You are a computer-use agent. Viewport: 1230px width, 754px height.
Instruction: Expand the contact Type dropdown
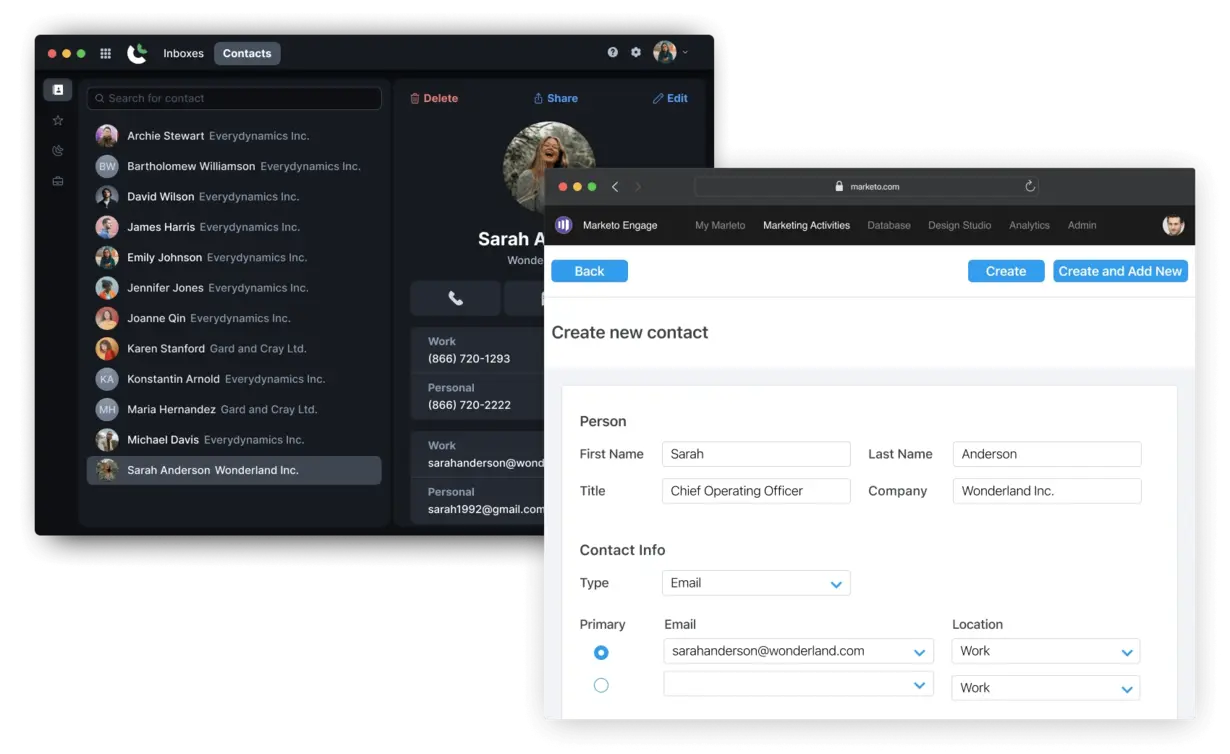coord(836,584)
